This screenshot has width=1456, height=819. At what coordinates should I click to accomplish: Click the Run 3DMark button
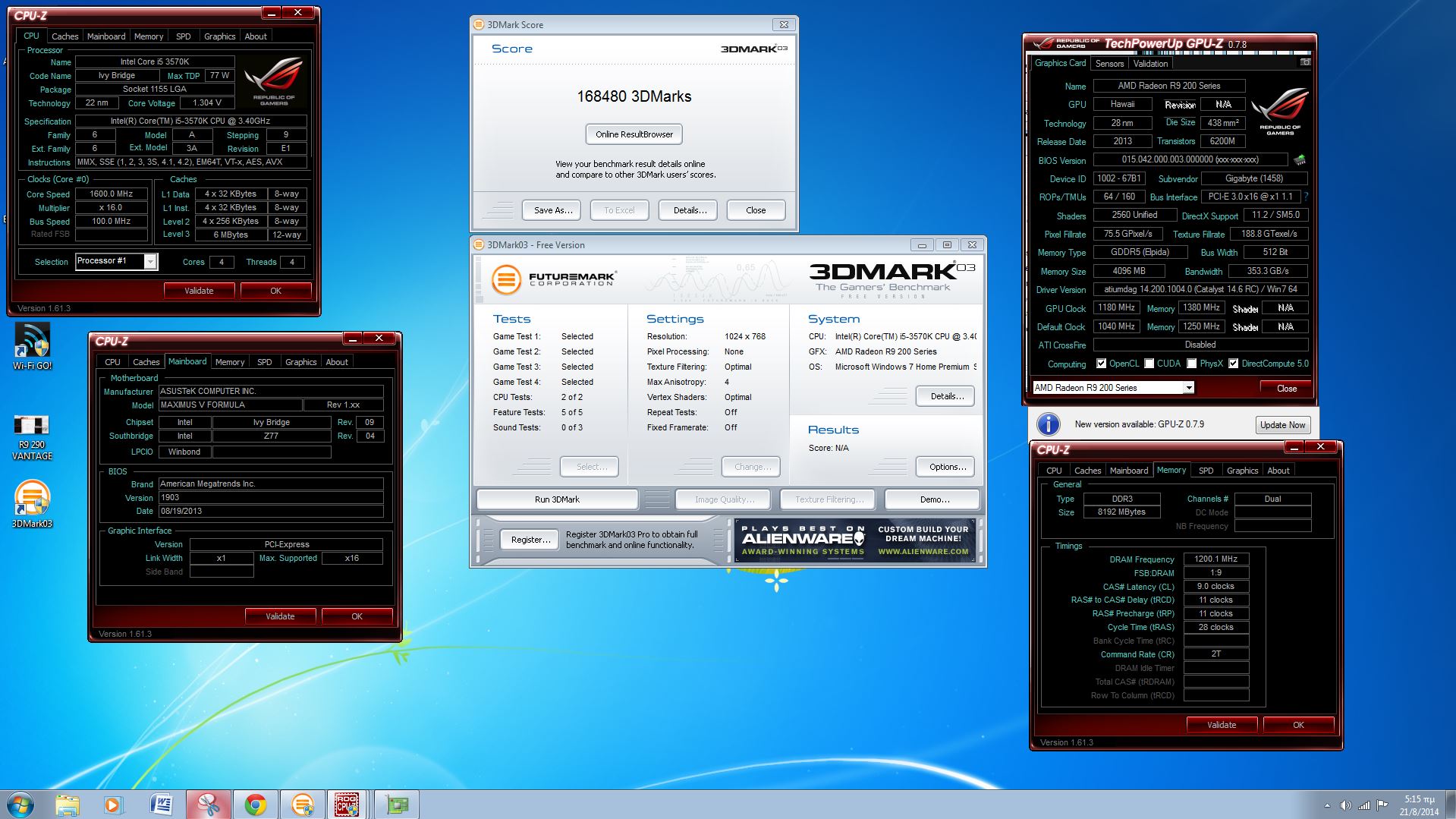(x=557, y=499)
